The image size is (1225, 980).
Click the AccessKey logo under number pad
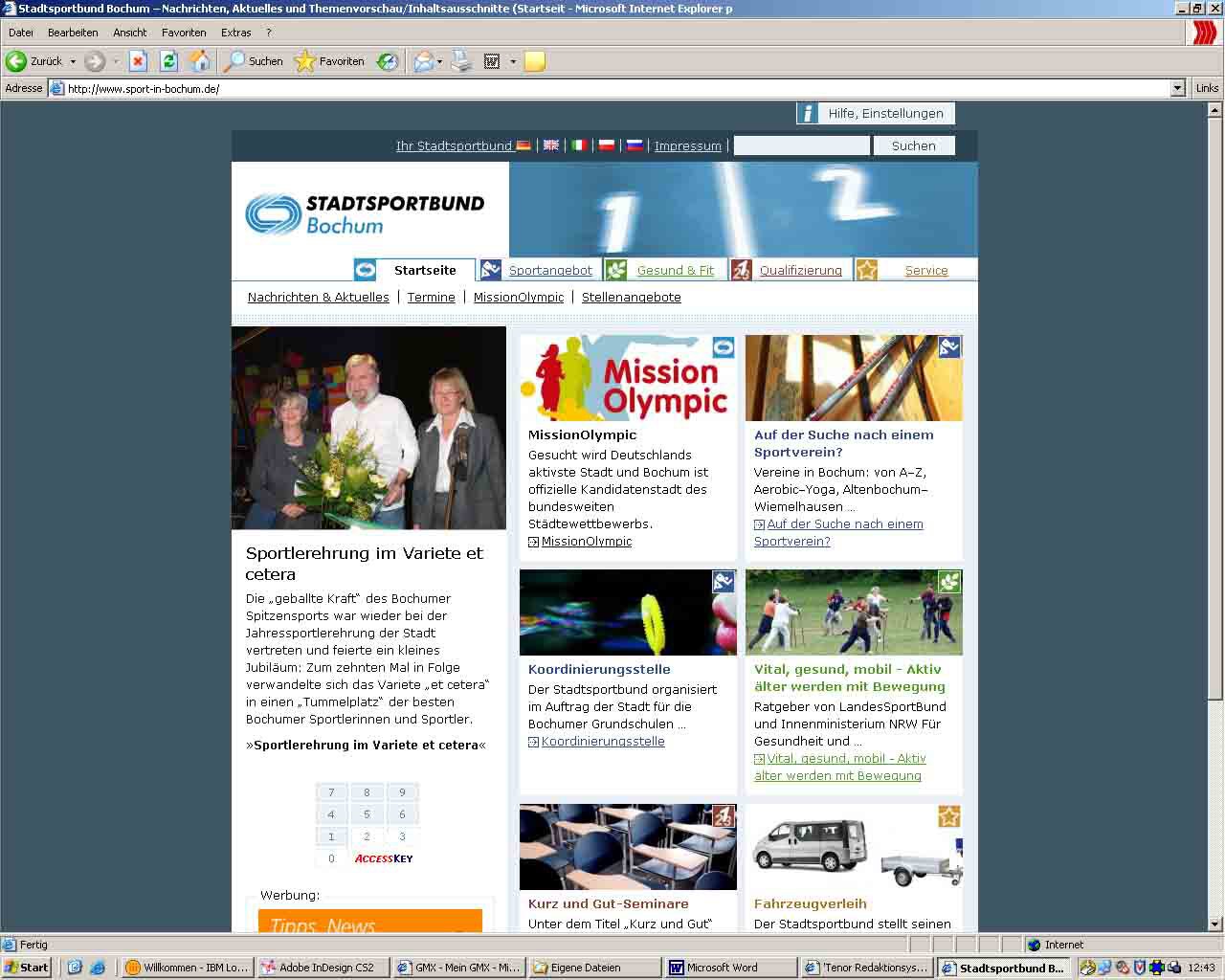[x=384, y=858]
